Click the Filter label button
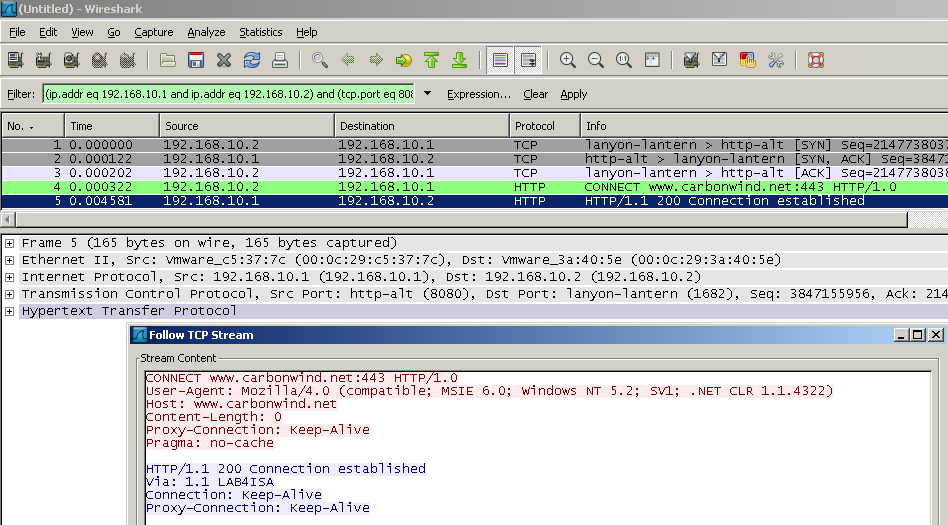 click(21, 94)
